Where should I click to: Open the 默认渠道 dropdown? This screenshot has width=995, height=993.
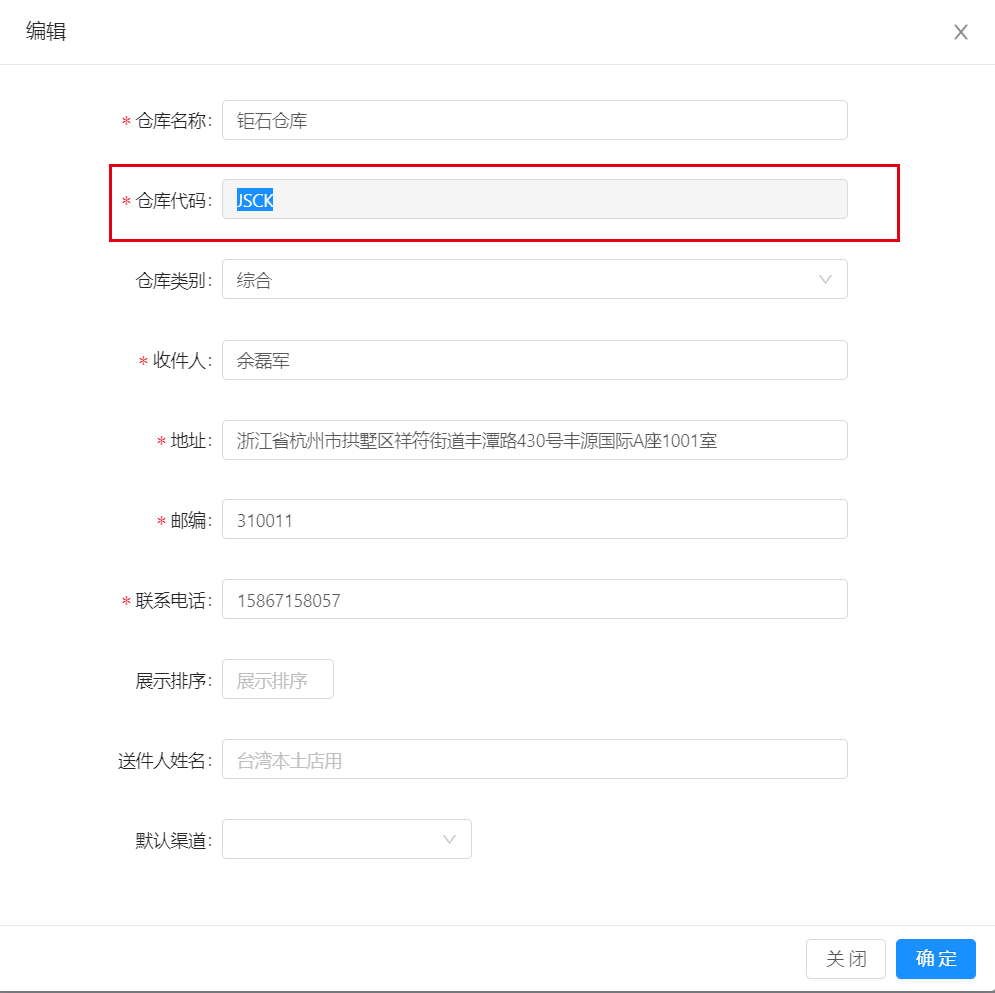coord(346,839)
